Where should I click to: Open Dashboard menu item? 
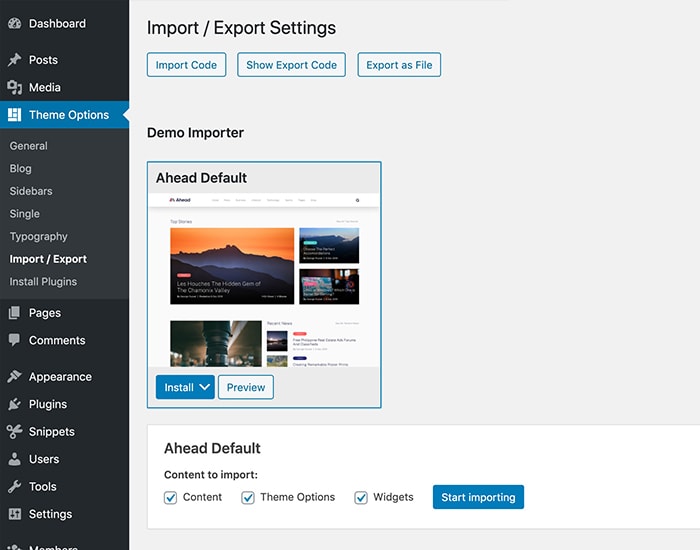tap(57, 24)
